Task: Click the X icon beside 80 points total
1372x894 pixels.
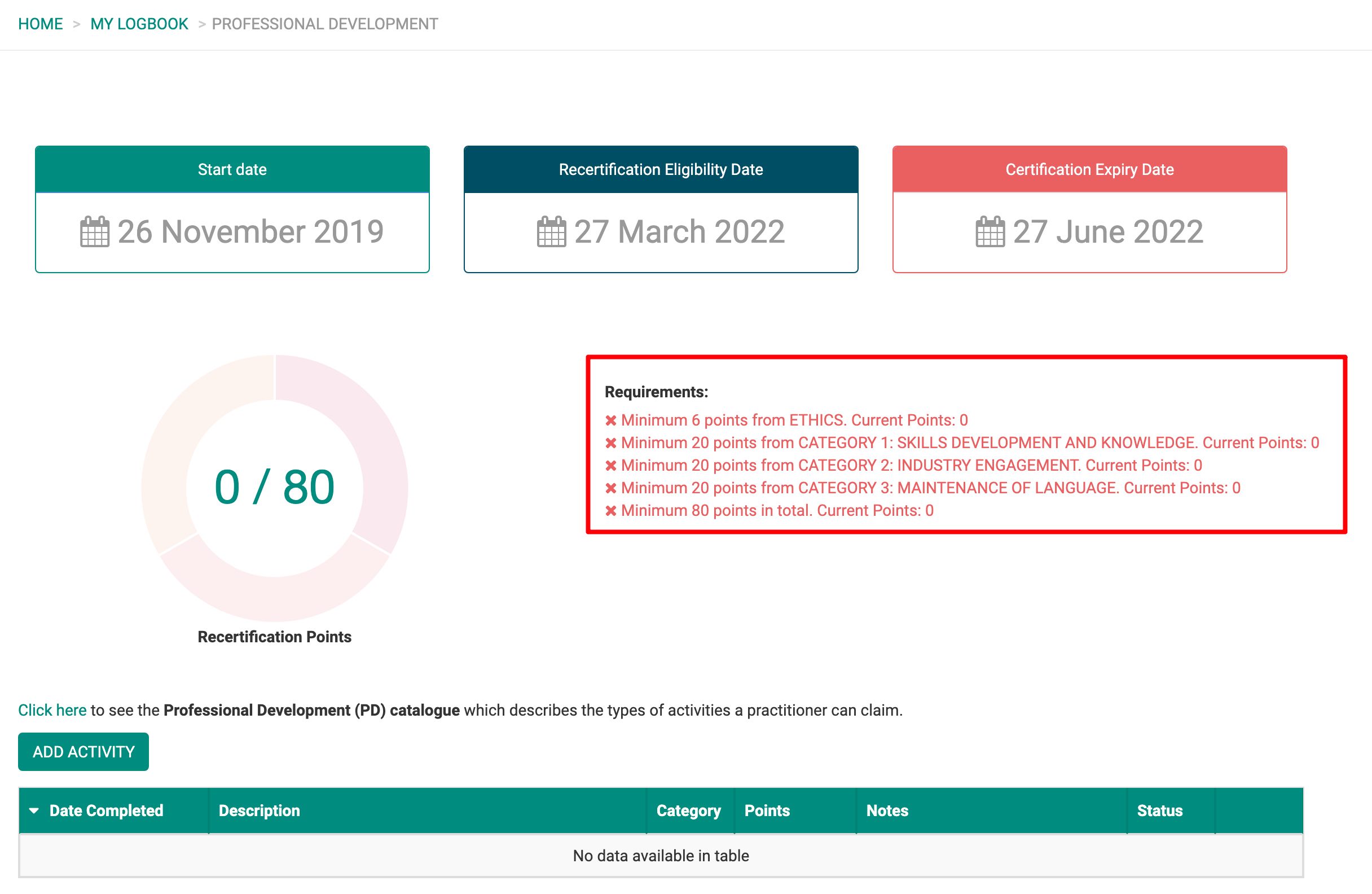Action: tap(611, 510)
